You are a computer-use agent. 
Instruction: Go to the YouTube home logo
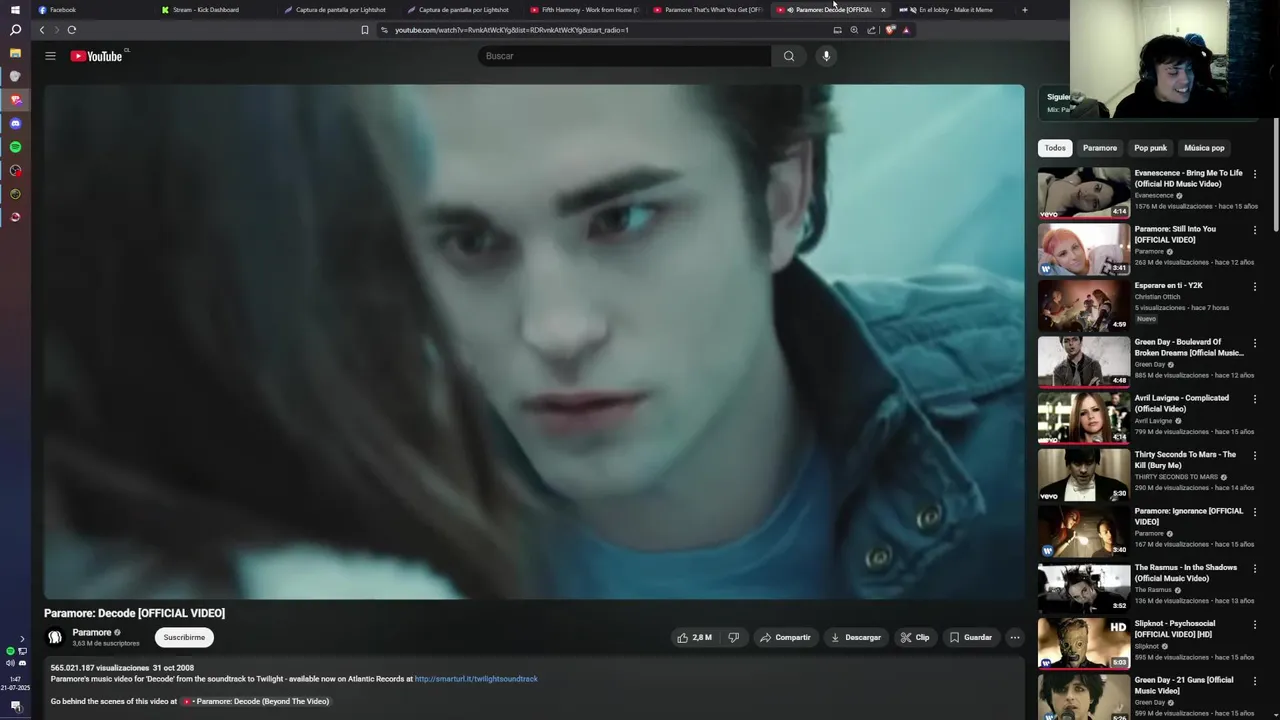tap(97, 56)
